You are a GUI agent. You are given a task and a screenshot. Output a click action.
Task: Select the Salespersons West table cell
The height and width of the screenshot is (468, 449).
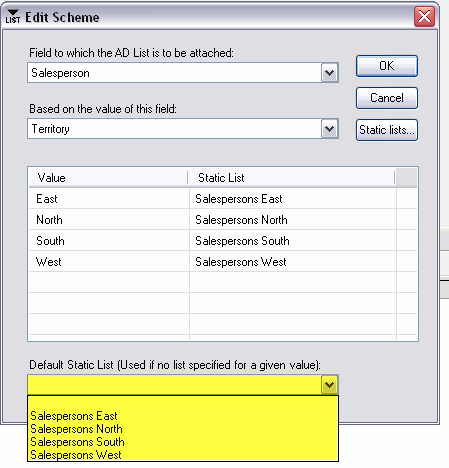[x=293, y=262]
